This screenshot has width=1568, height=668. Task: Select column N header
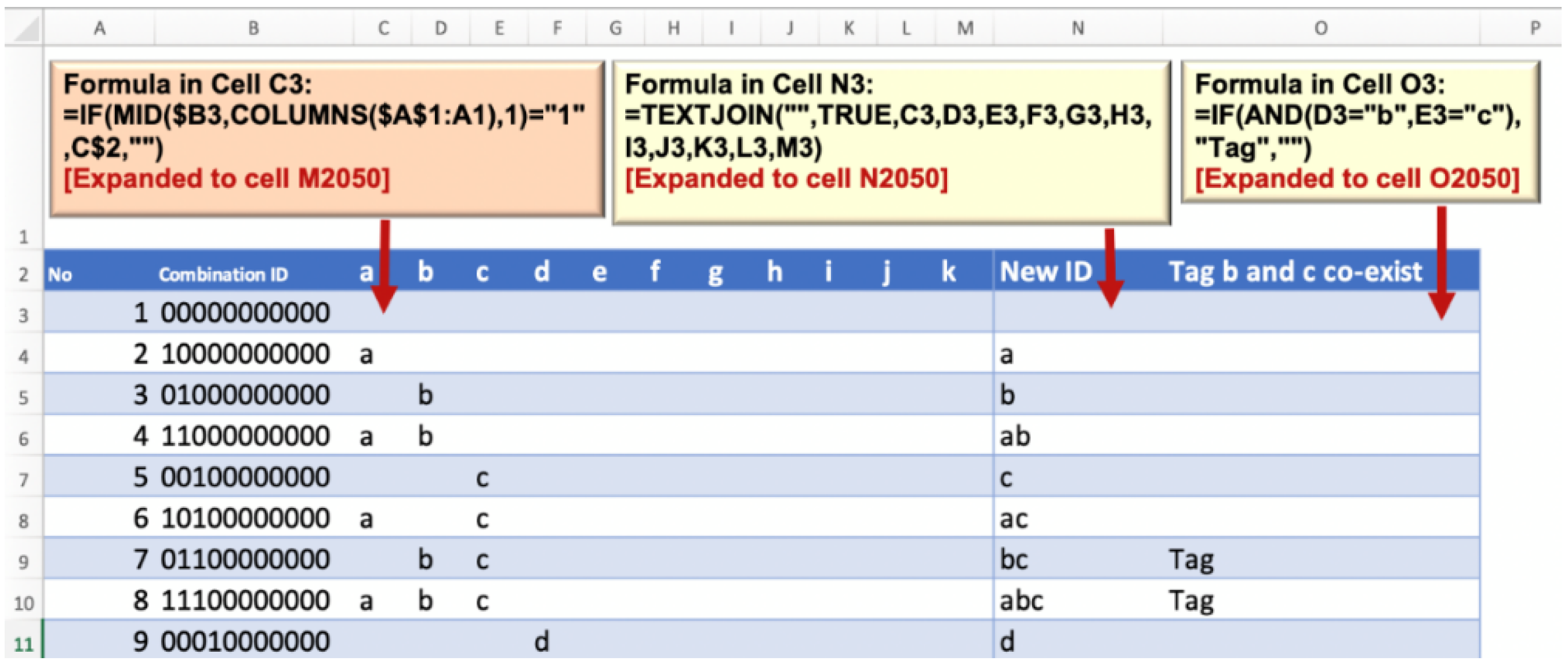click(1077, 28)
